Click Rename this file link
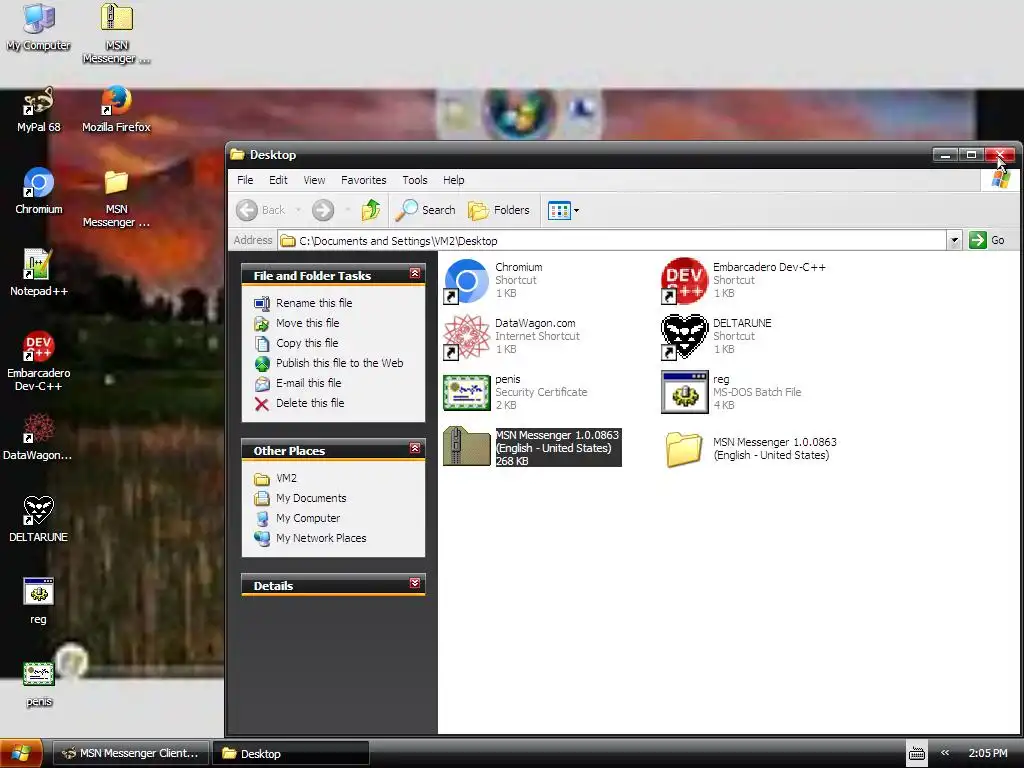1024x768 pixels. 314,303
